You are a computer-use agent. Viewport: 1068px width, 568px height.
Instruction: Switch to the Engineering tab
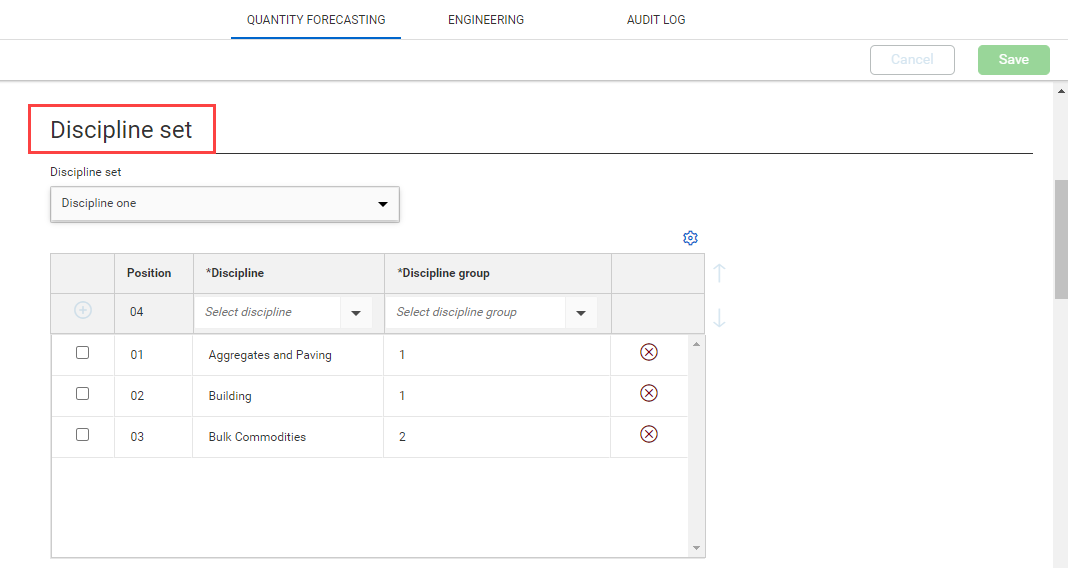pos(486,20)
